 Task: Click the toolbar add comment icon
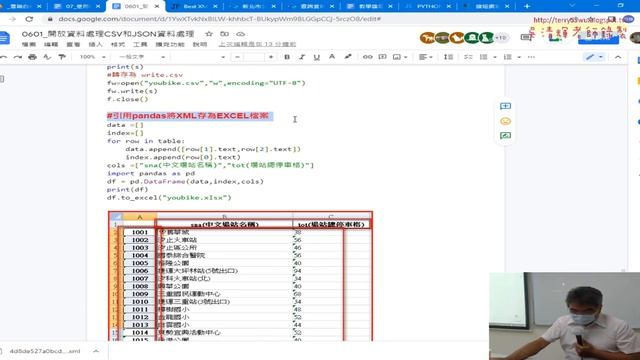tap(382, 57)
